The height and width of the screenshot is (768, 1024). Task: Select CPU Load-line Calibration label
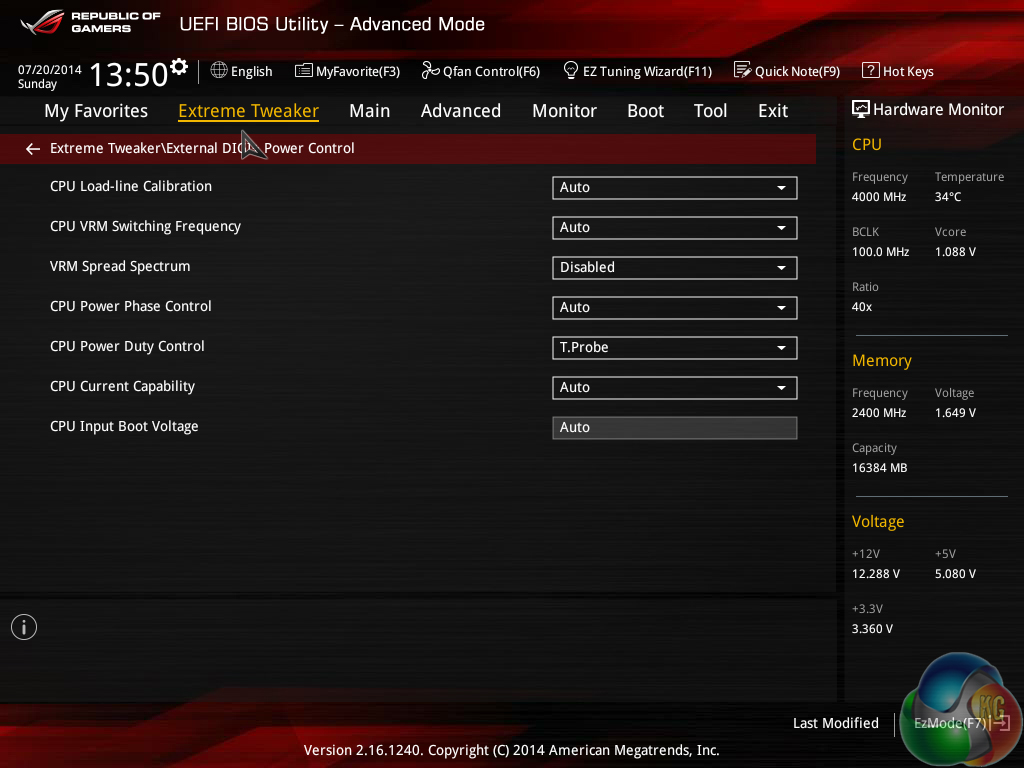131,187
